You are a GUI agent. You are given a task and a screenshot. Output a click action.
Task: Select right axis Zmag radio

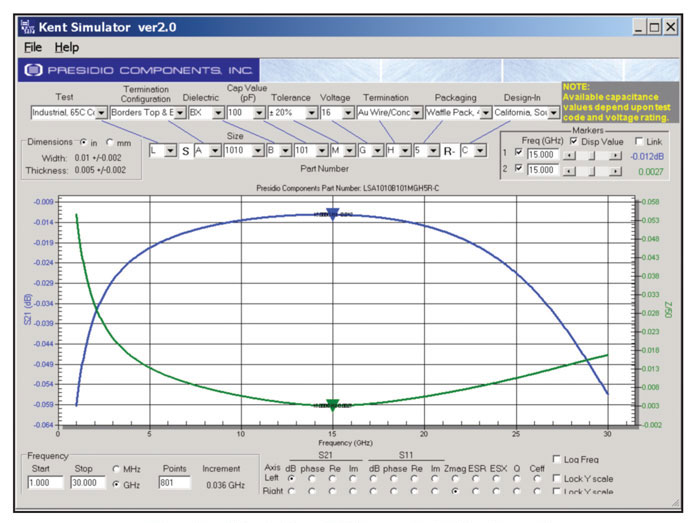455,491
